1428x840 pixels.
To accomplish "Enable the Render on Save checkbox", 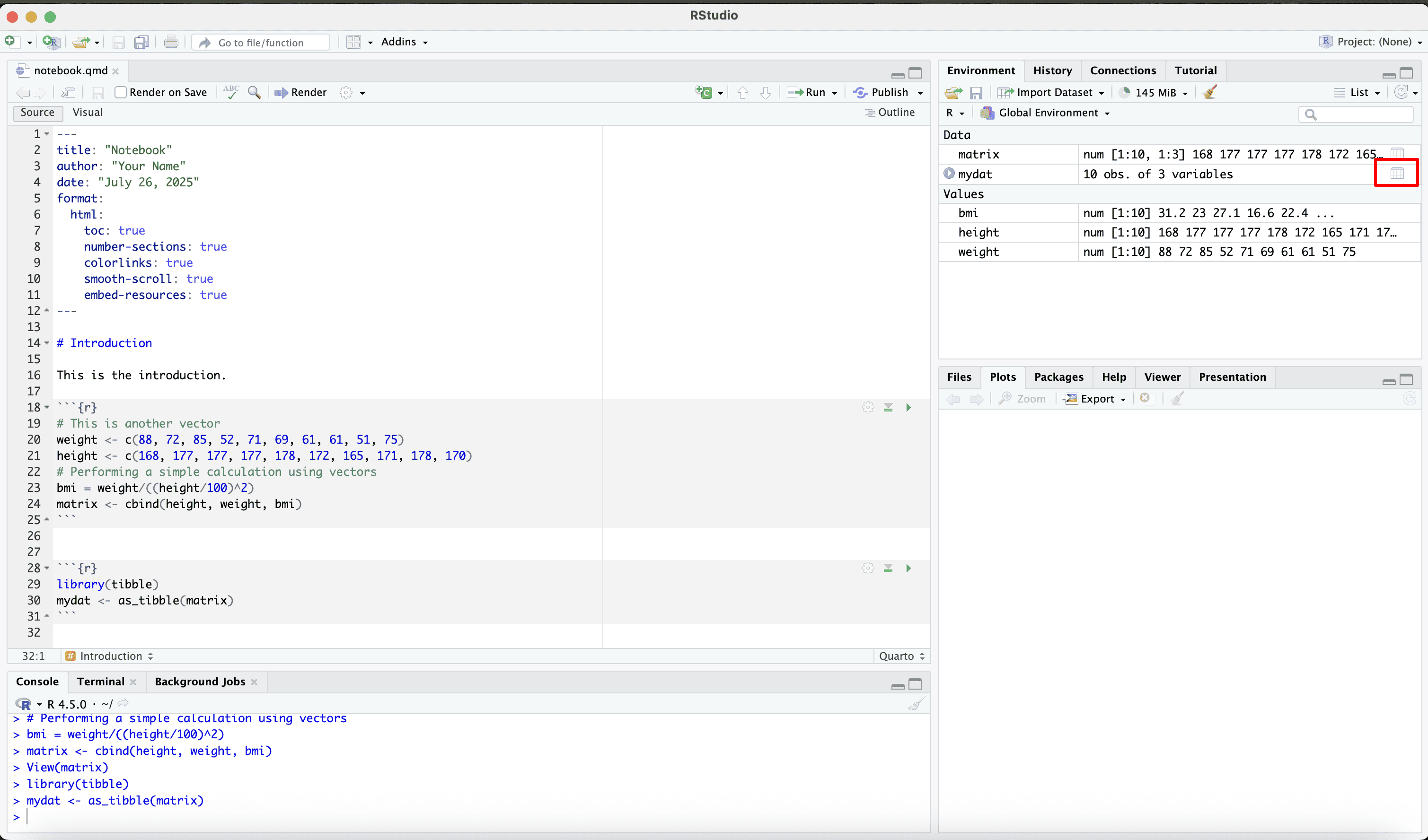I will 121,92.
